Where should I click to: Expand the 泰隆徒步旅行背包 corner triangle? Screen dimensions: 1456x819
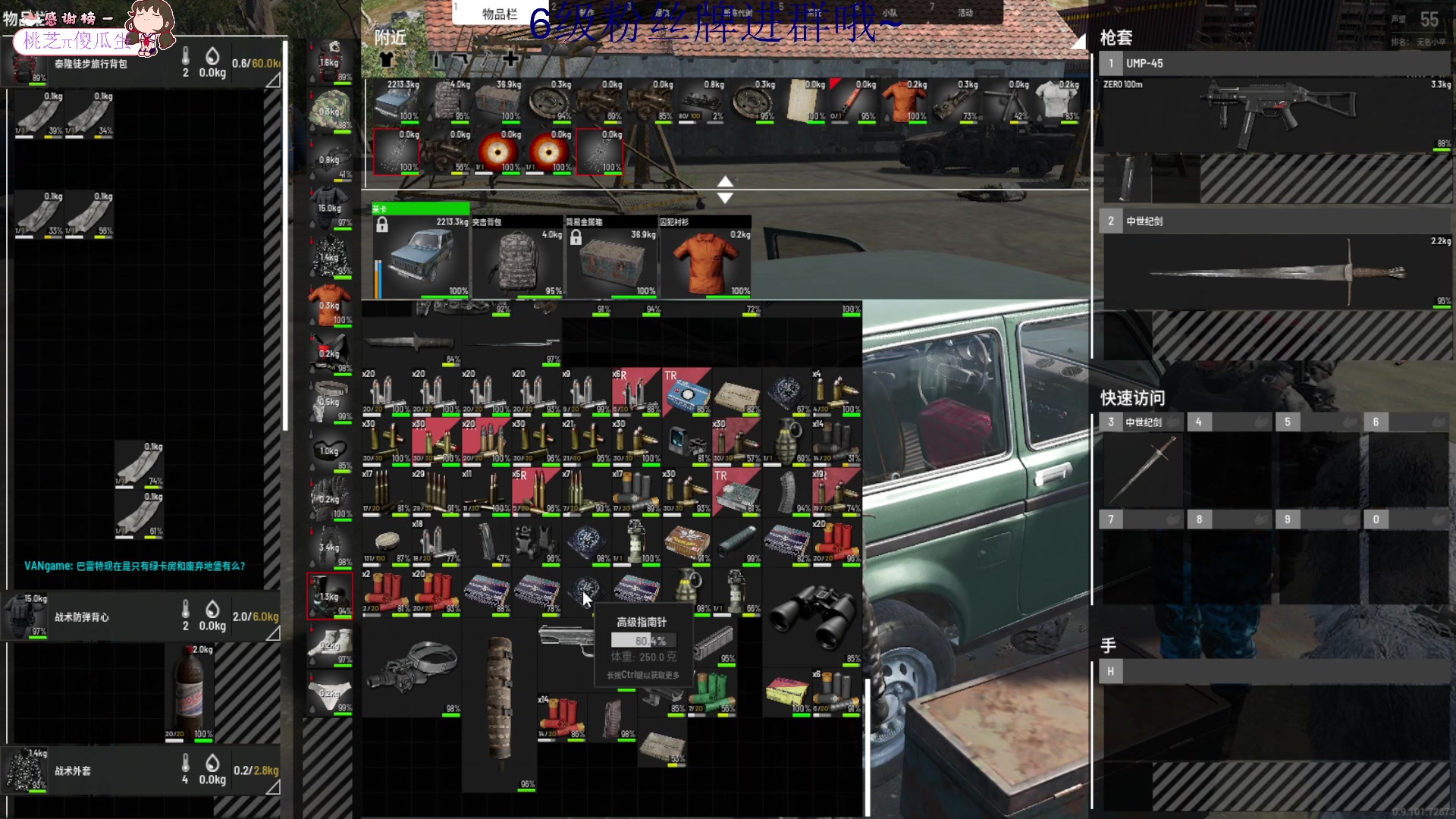tap(273, 80)
